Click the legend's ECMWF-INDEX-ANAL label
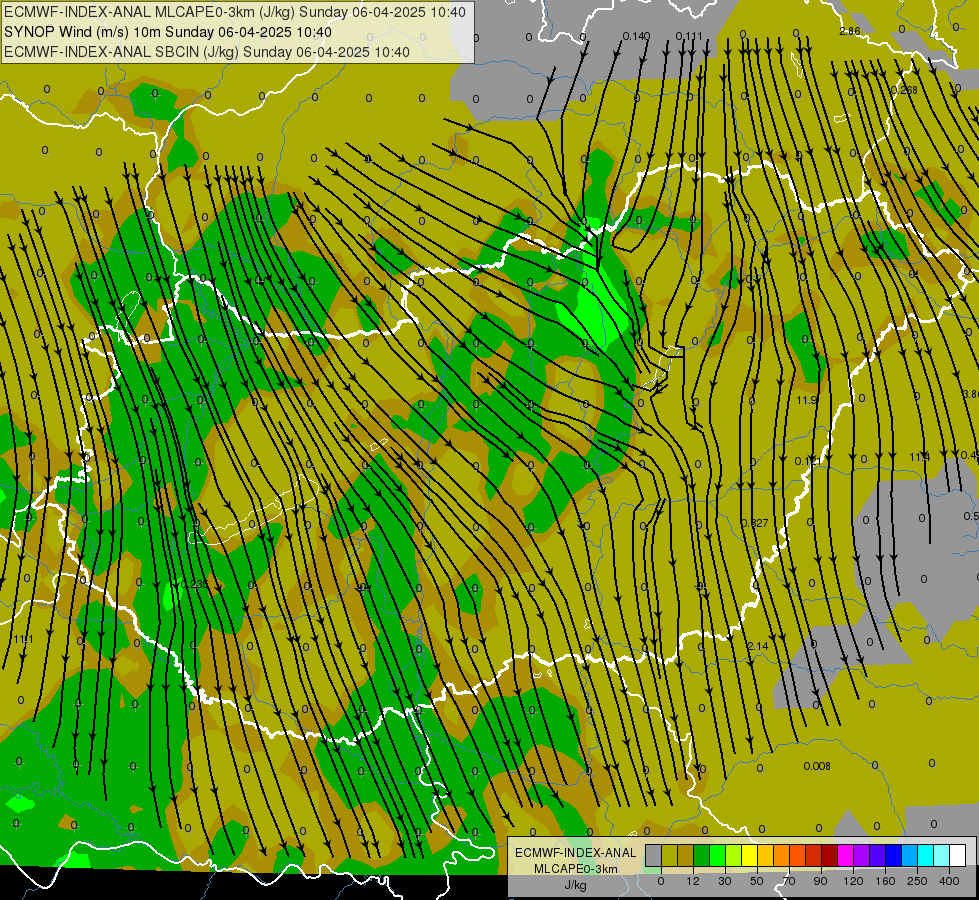979x900 pixels. [x=575, y=853]
